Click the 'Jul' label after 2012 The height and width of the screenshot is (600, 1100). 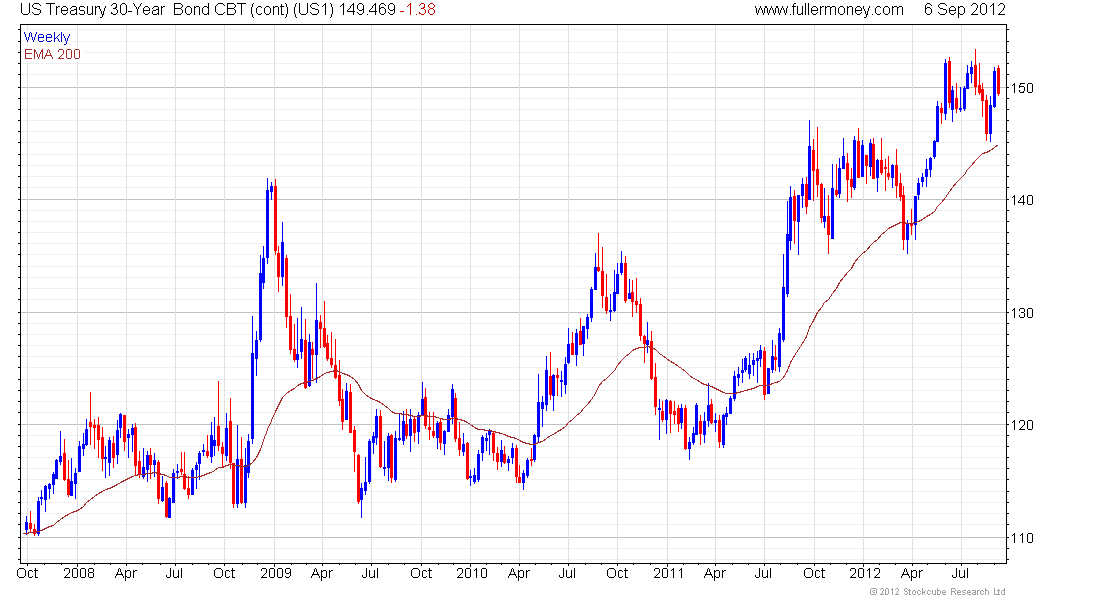(960, 573)
